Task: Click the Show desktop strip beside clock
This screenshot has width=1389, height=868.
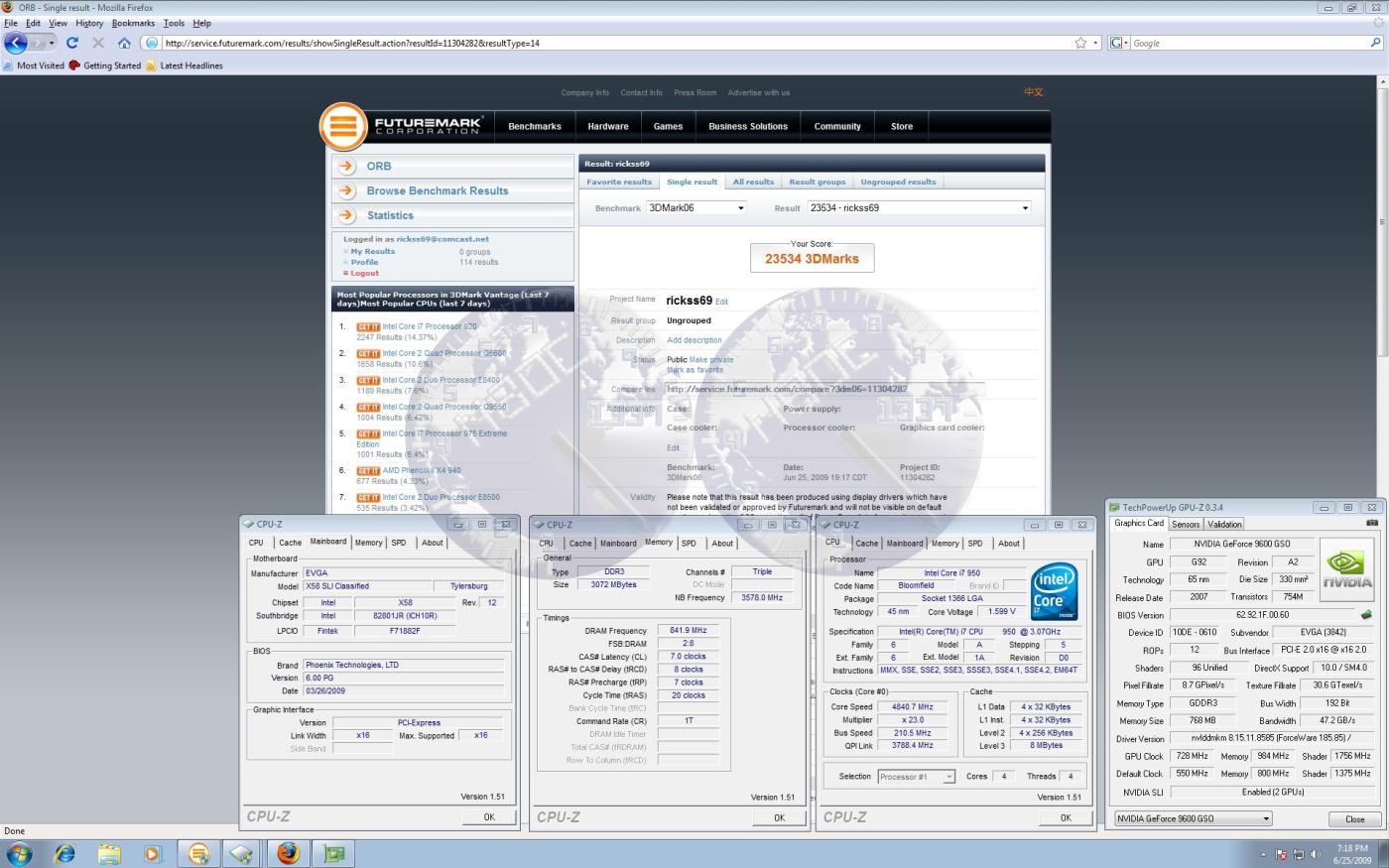Action: click(x=1383, y=853)
